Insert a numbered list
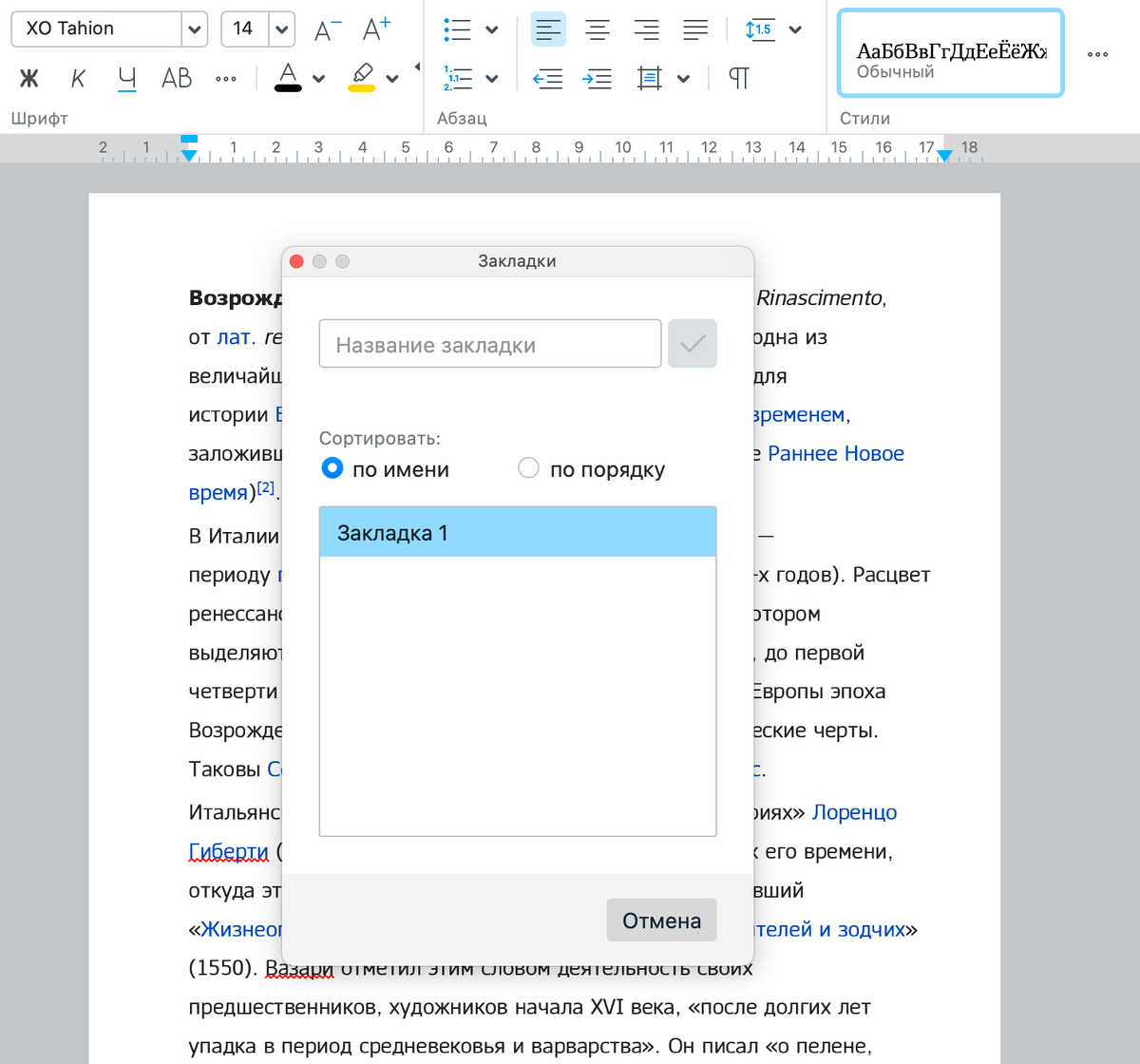Image resolution: width=1140 pixels, height=1064 pixels. coord(457,79)
